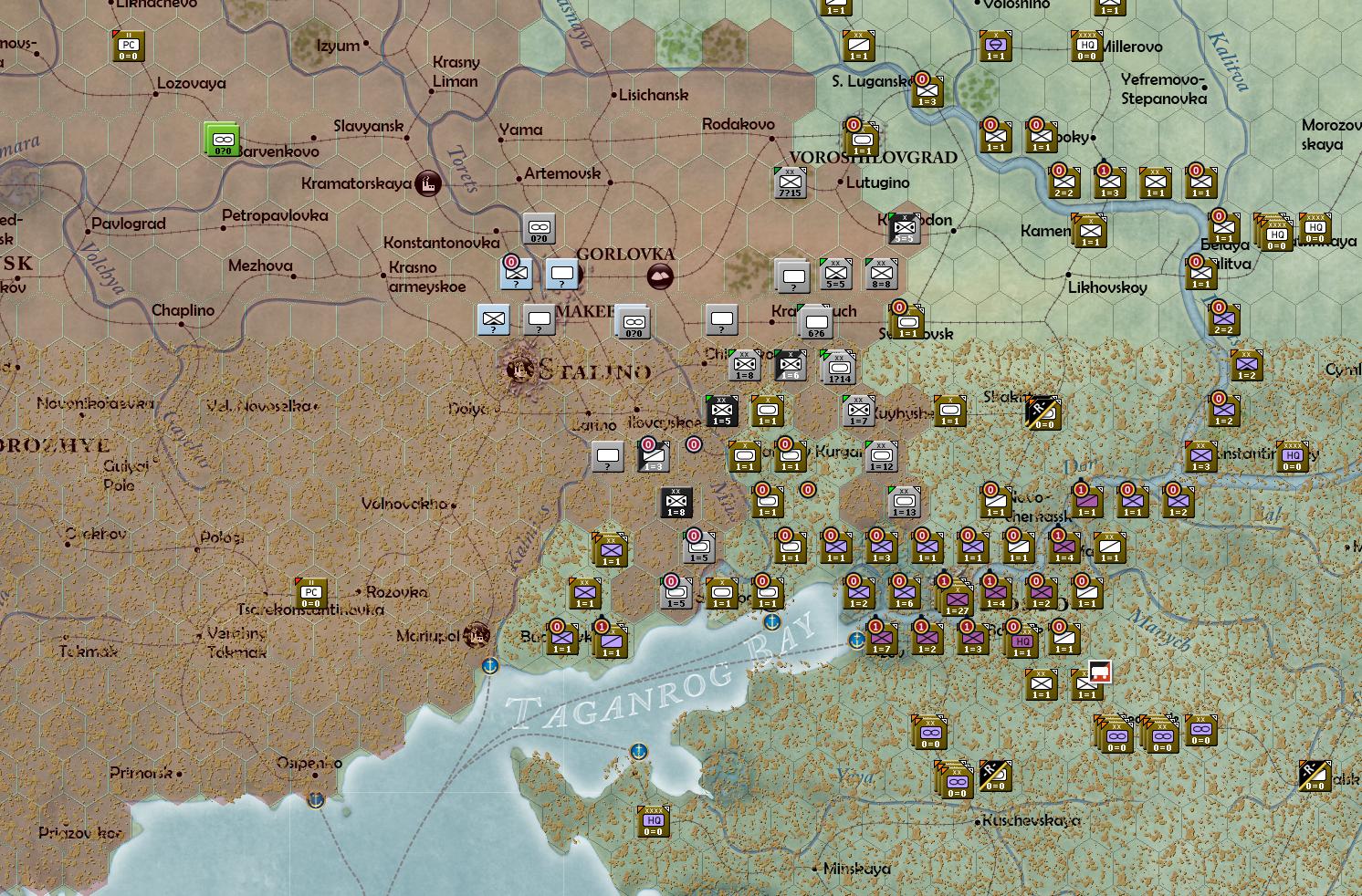The image size is (1362, 896).
Task: Click the Tsarekonstantinovka town label
Action: point(310,609)
